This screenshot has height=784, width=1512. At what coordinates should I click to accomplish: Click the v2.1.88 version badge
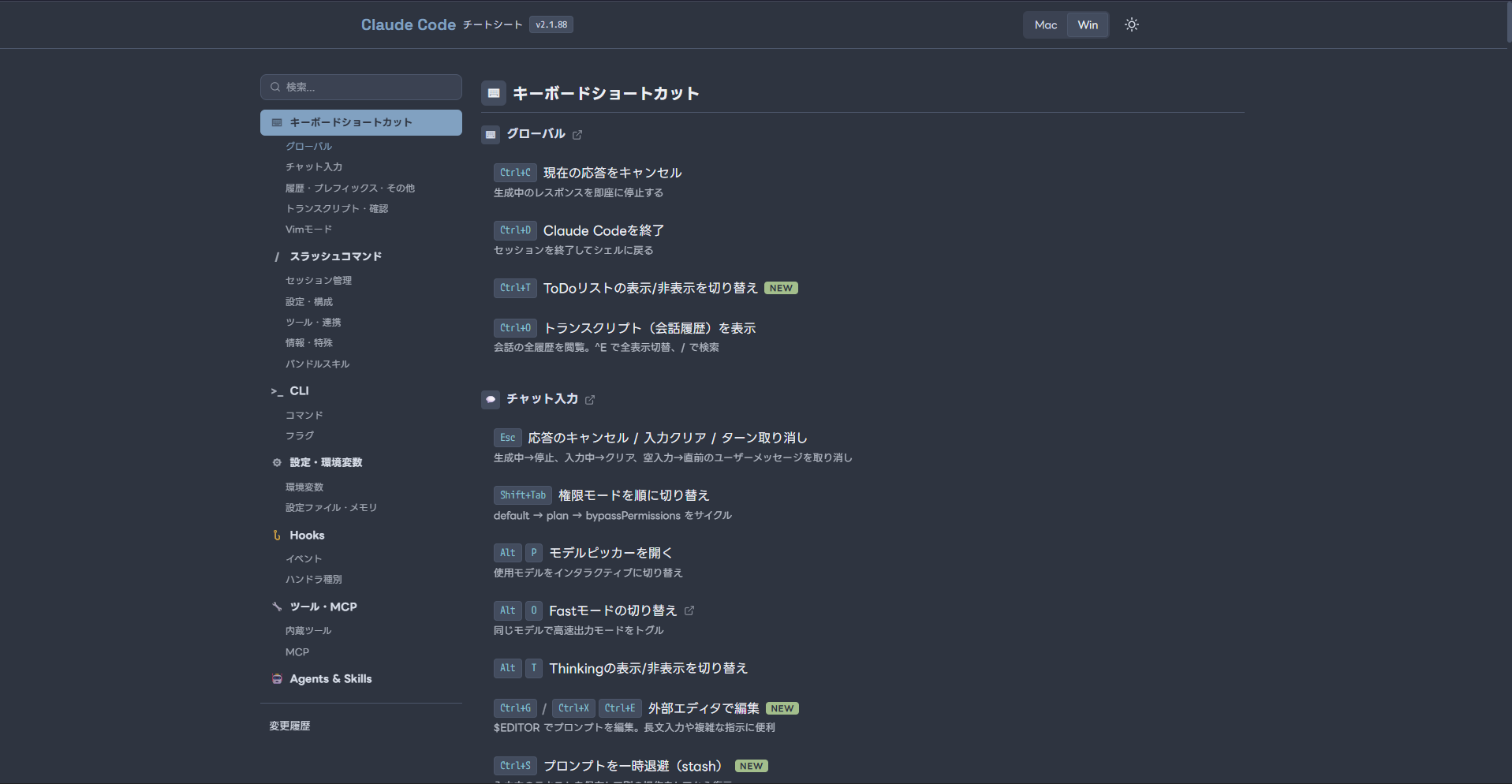(551, 24)
